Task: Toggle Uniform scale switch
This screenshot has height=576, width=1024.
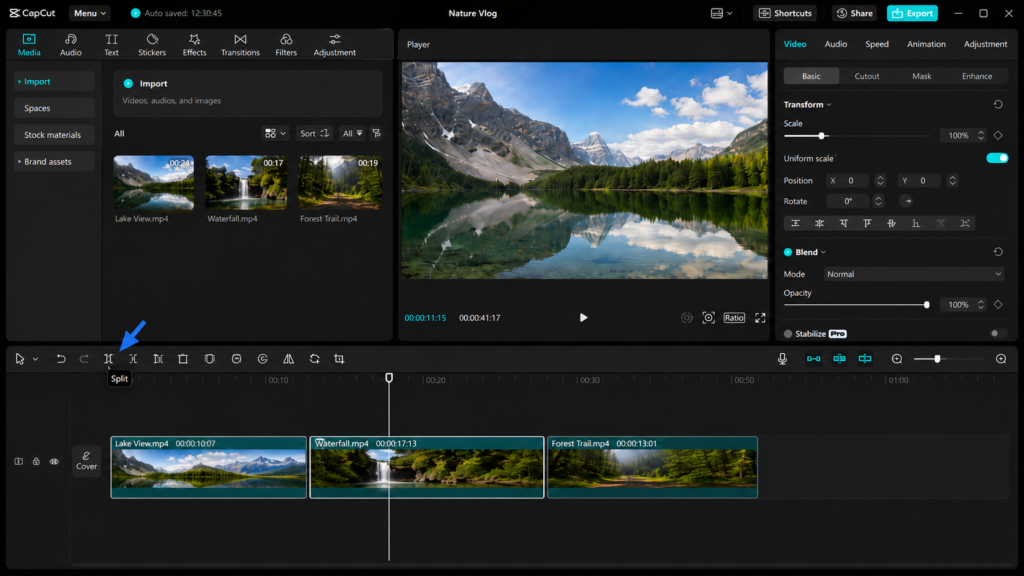Action: click(x=997, y=158)
